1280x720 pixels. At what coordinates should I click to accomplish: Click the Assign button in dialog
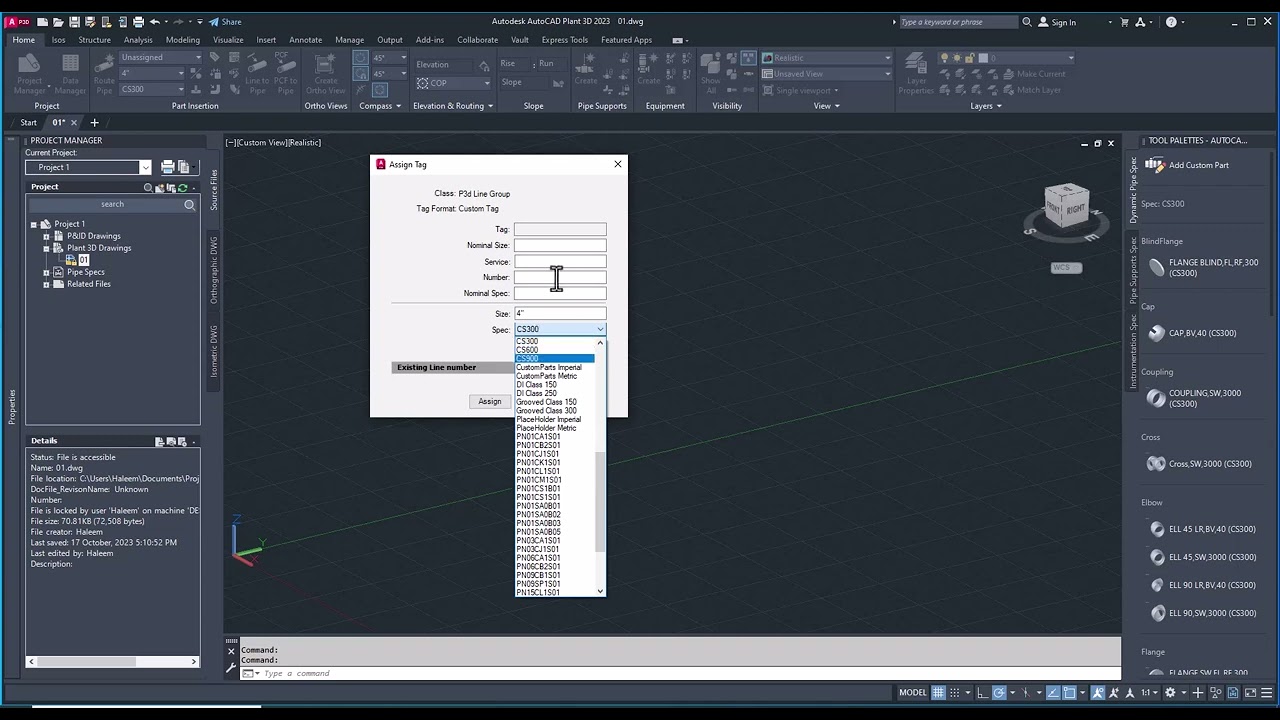click(x=489, y=401)
